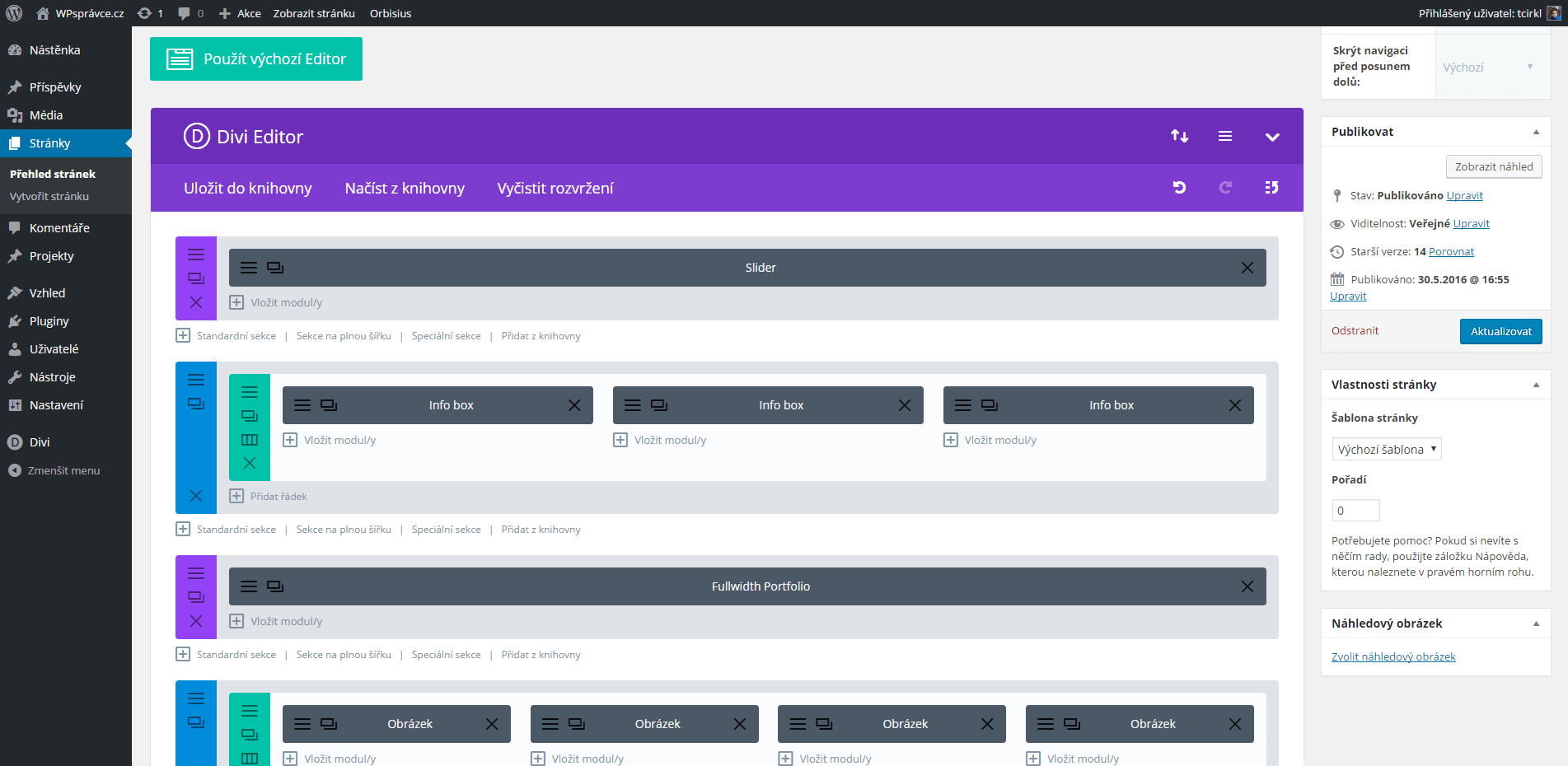Add Přidat z knihovny below Slider section
The height and width of the screenshot is (766, 1568).
(x=541, y=336)
